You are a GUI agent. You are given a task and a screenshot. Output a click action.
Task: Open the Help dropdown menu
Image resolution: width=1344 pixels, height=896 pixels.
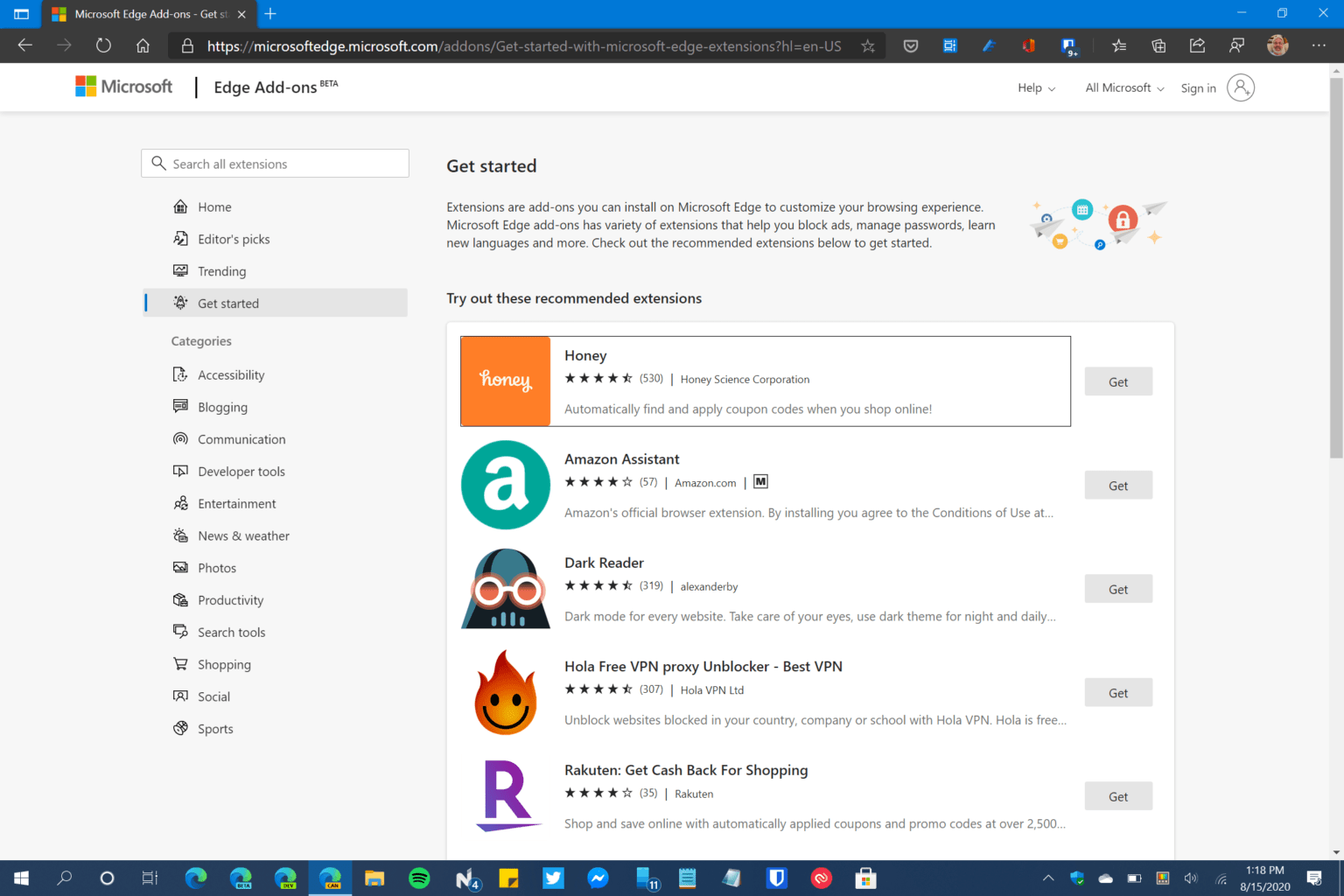(1035, 87)
